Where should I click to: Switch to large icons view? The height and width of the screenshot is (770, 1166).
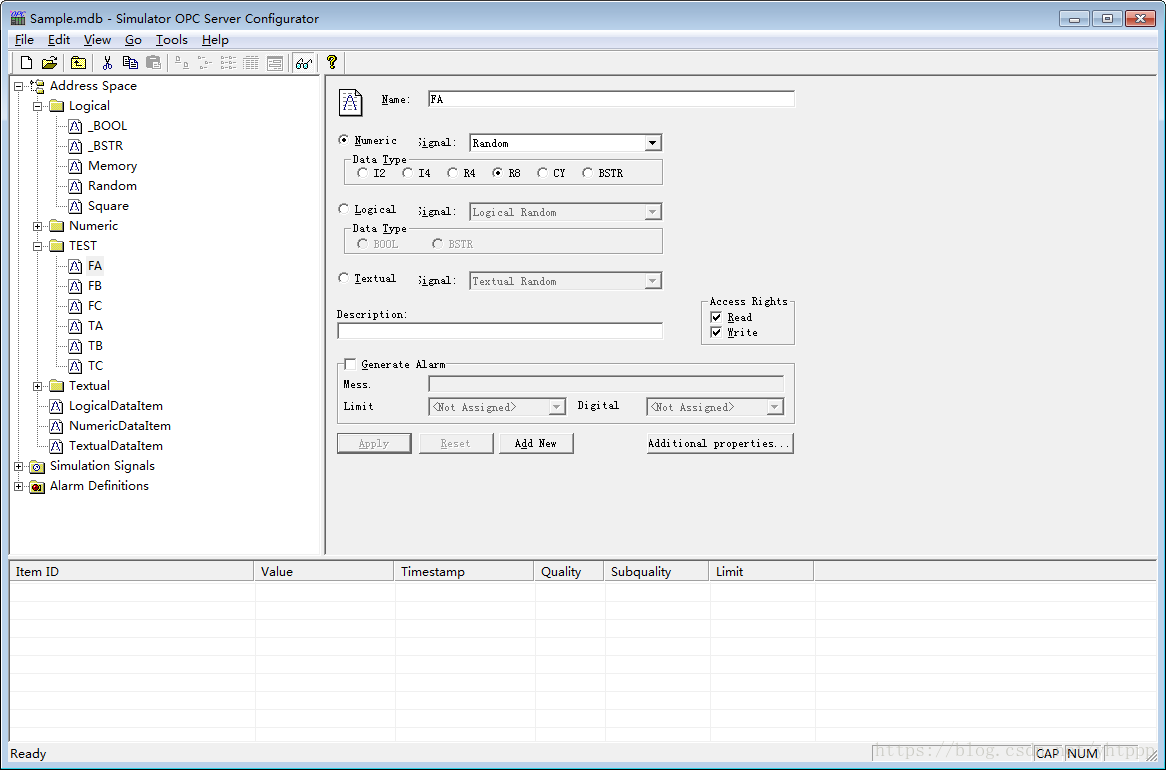(182, 63)
